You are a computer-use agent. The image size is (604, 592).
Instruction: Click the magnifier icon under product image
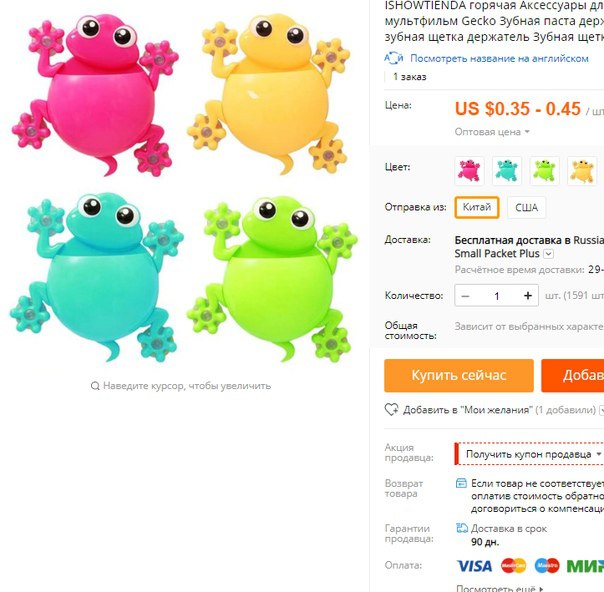(x=95, y=386)
